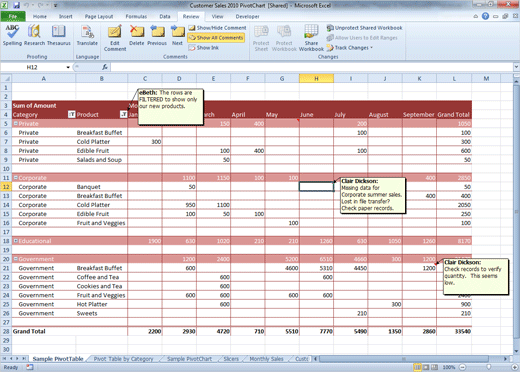The height and width of the screenshot is (372, 520).
Task: Select the Hot Platter product cell
Action: point(101,304)
